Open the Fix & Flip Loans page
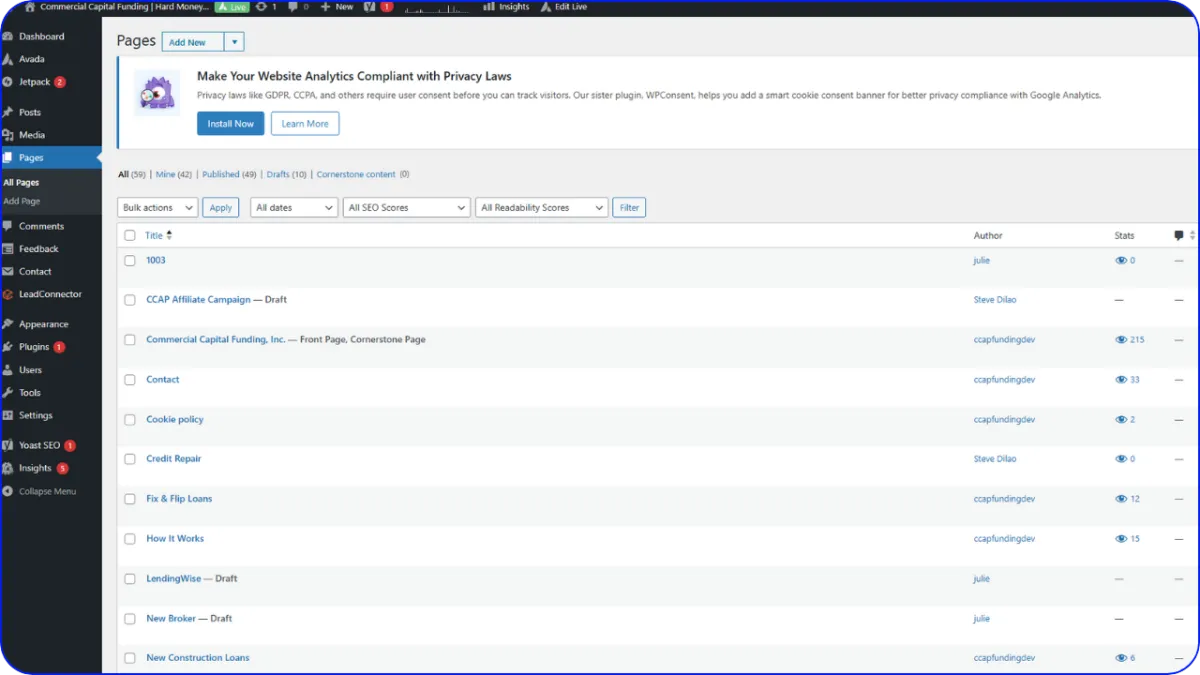Screen dimensions: 1200x675 click(179, 498)
